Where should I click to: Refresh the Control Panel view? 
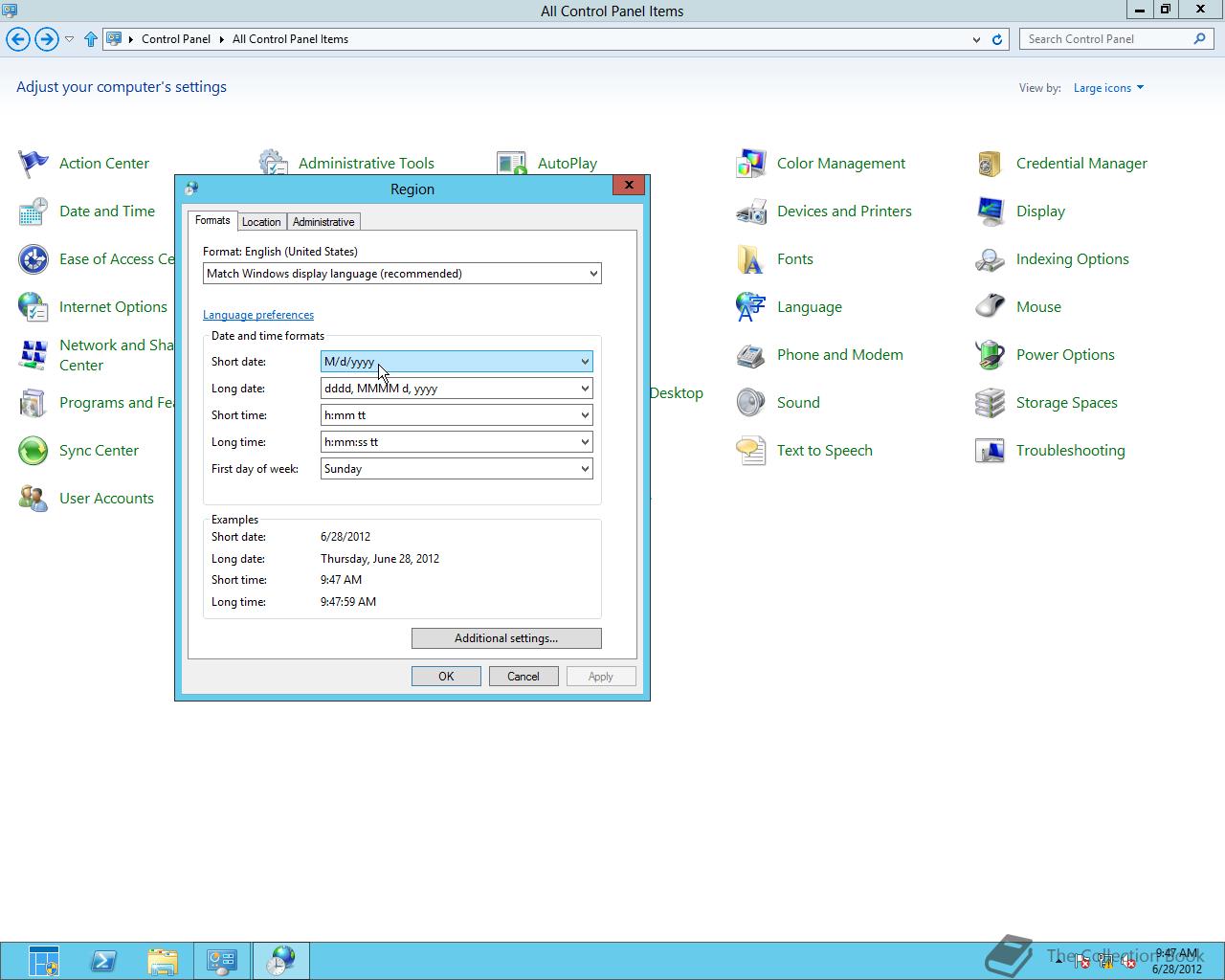click(x=997, y=39)
